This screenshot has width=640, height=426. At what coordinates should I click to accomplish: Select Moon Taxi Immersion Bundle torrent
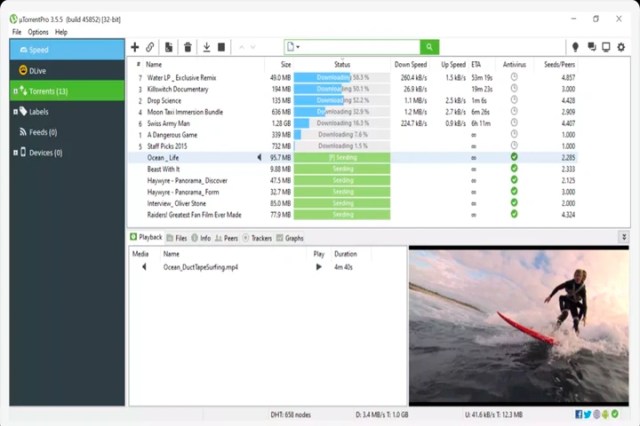353,112
